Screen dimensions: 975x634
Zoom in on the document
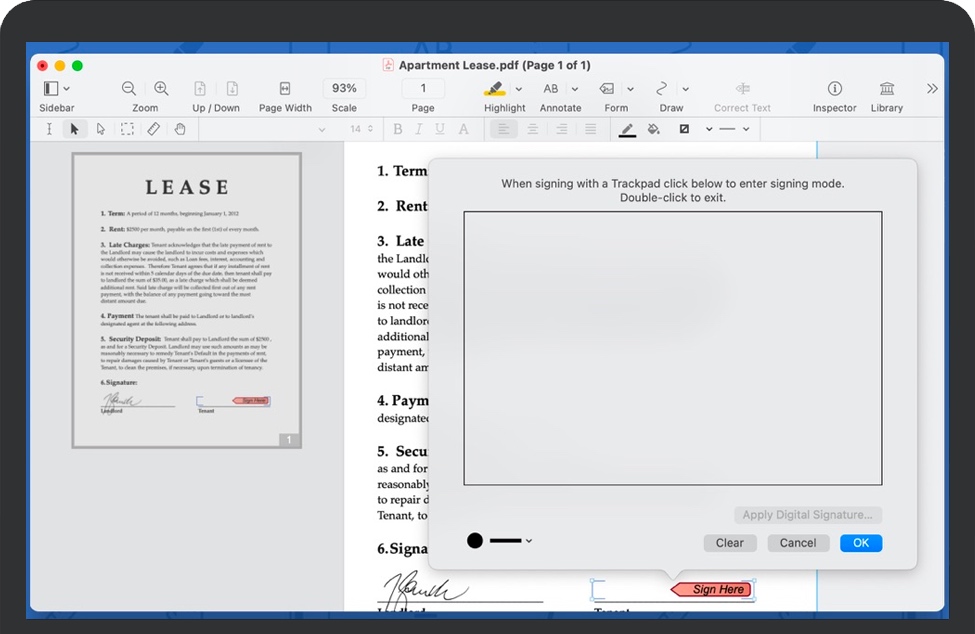click(161, 88)
